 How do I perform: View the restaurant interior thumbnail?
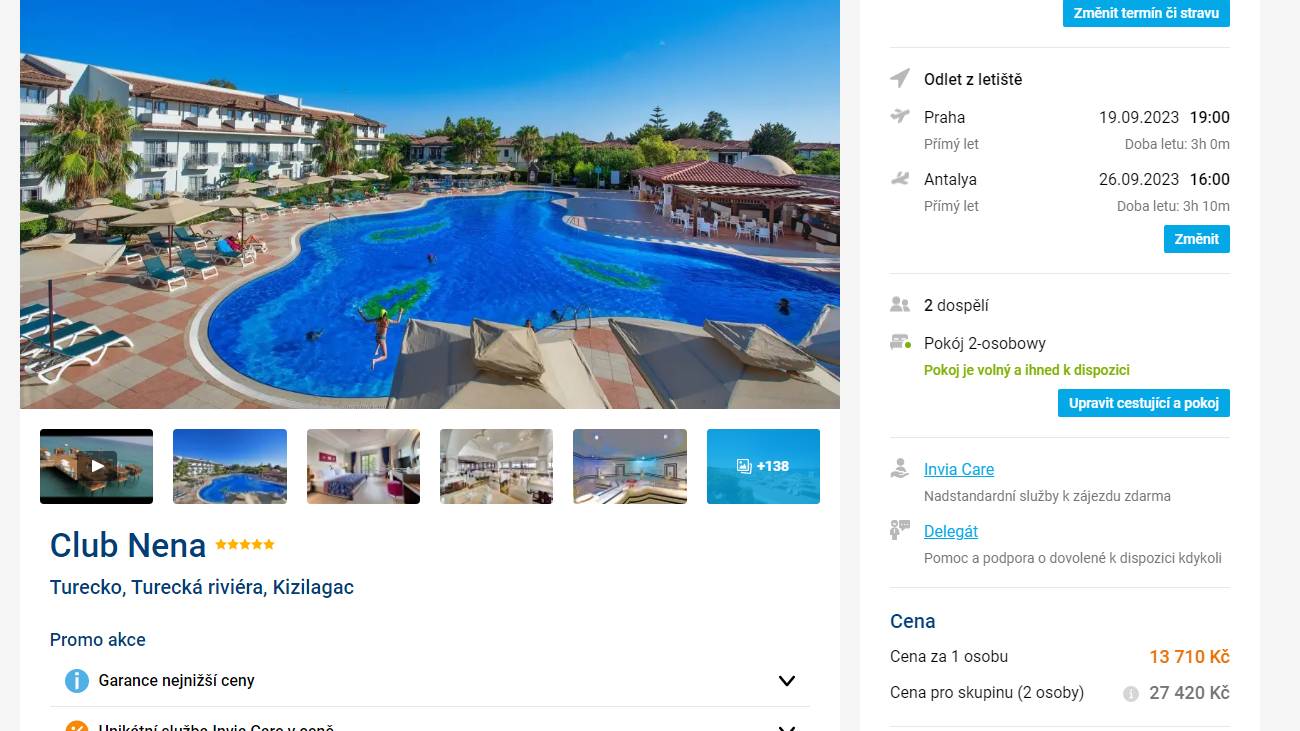(x=496, y=466)
